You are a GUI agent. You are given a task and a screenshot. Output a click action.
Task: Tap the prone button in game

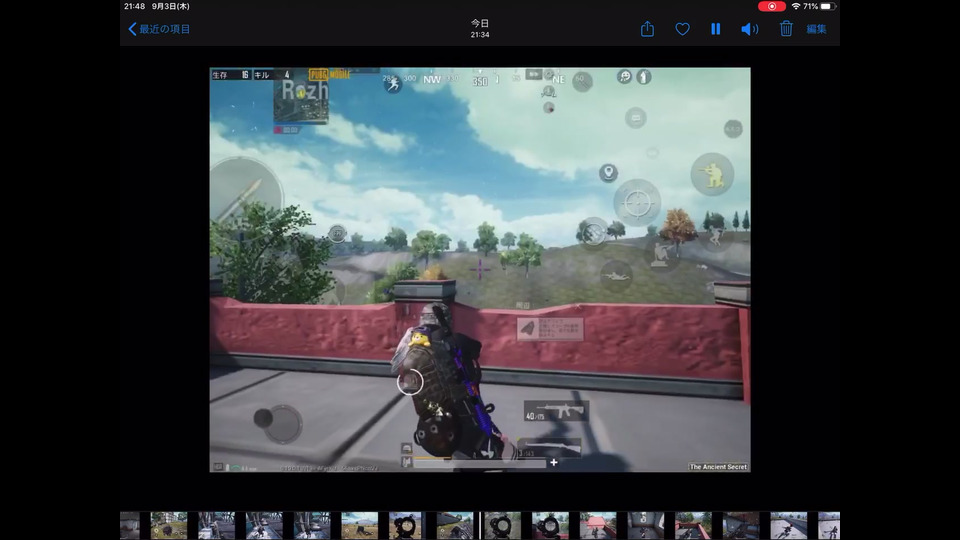pos(616,276)
